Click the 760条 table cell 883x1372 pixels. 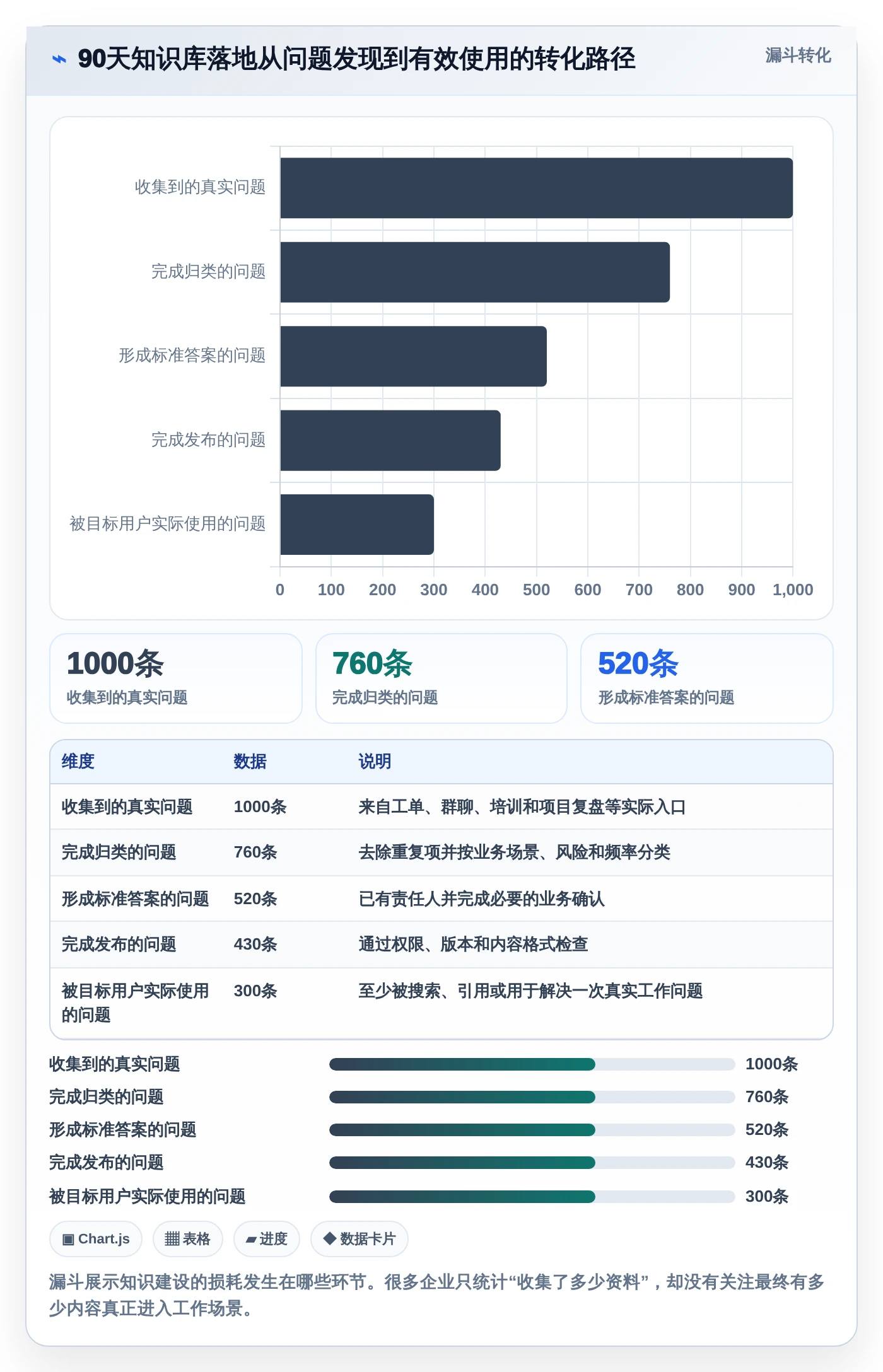click(x=255, y=852)
